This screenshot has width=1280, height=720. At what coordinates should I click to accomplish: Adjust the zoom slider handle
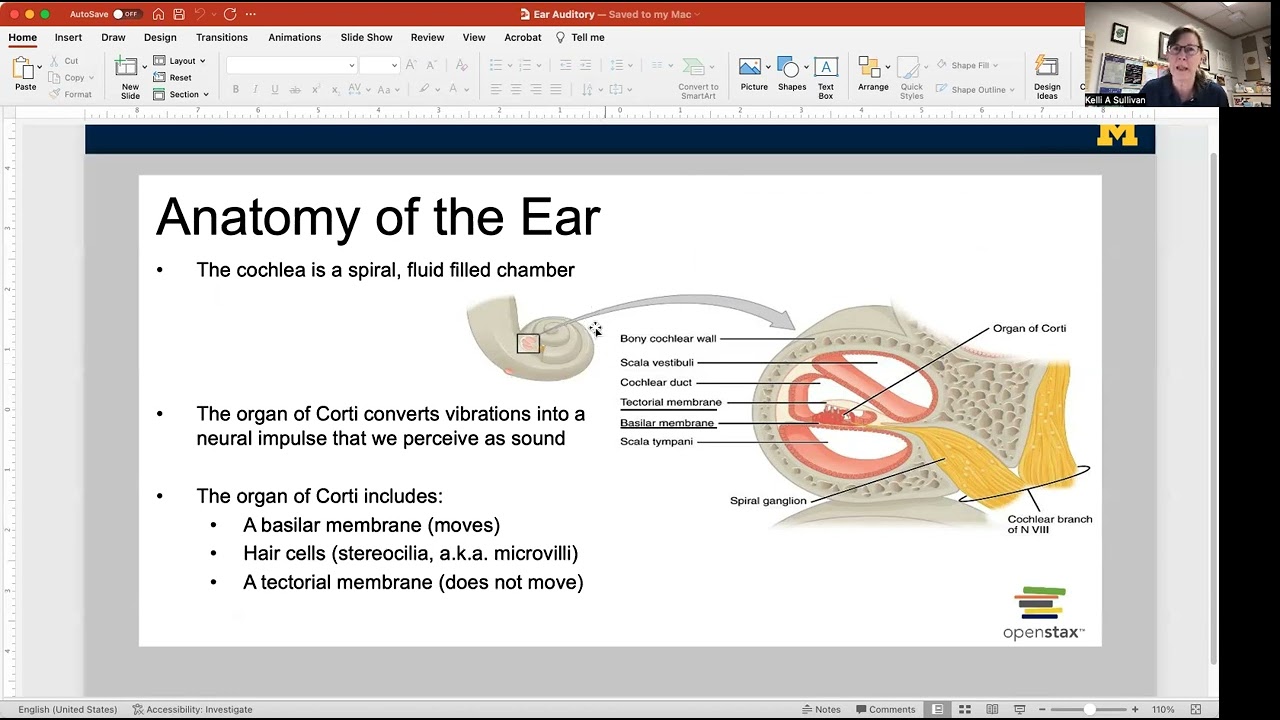[1089, 709]
